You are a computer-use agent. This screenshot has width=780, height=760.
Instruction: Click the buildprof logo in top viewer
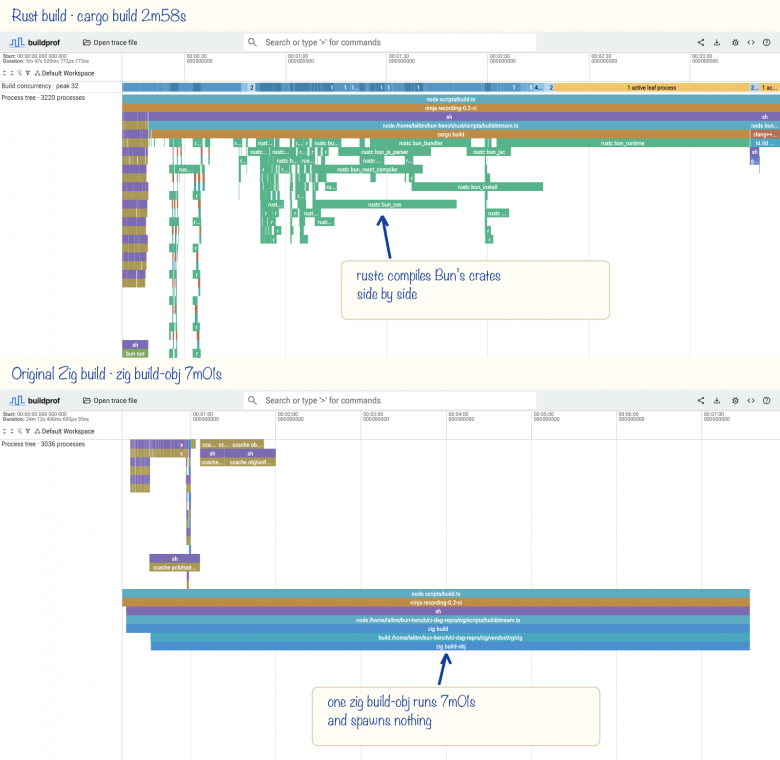[x=35, y=43]
